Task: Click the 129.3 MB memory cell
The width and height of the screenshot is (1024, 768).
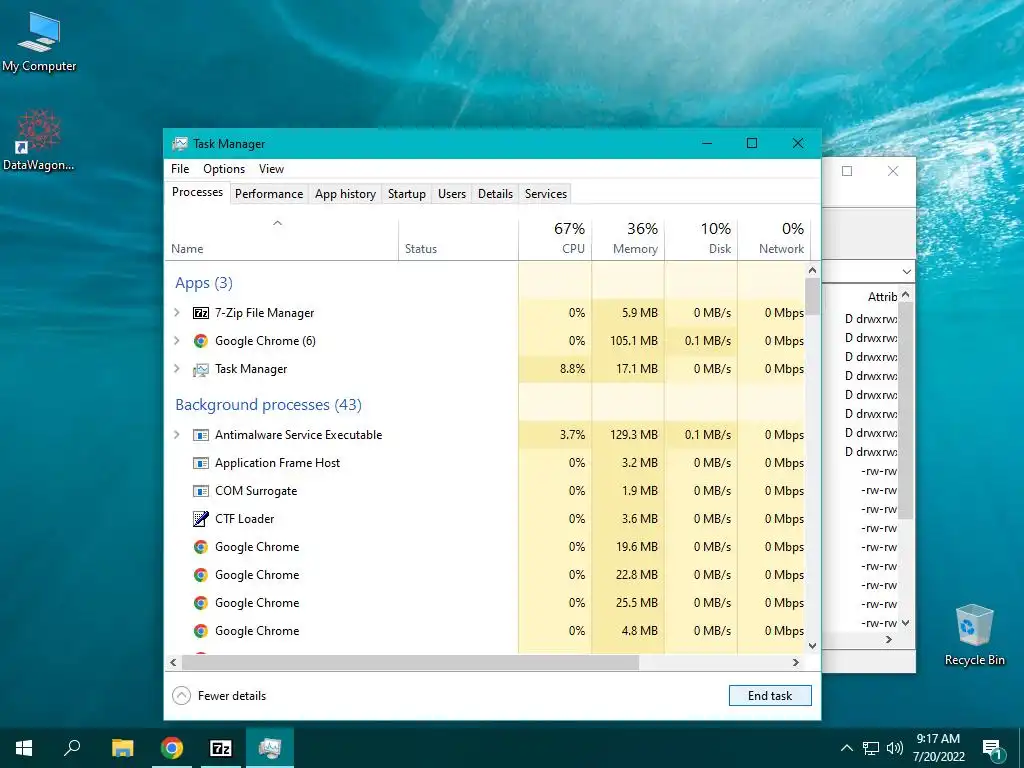Action: pyautogui.click(x=628, y=435)
